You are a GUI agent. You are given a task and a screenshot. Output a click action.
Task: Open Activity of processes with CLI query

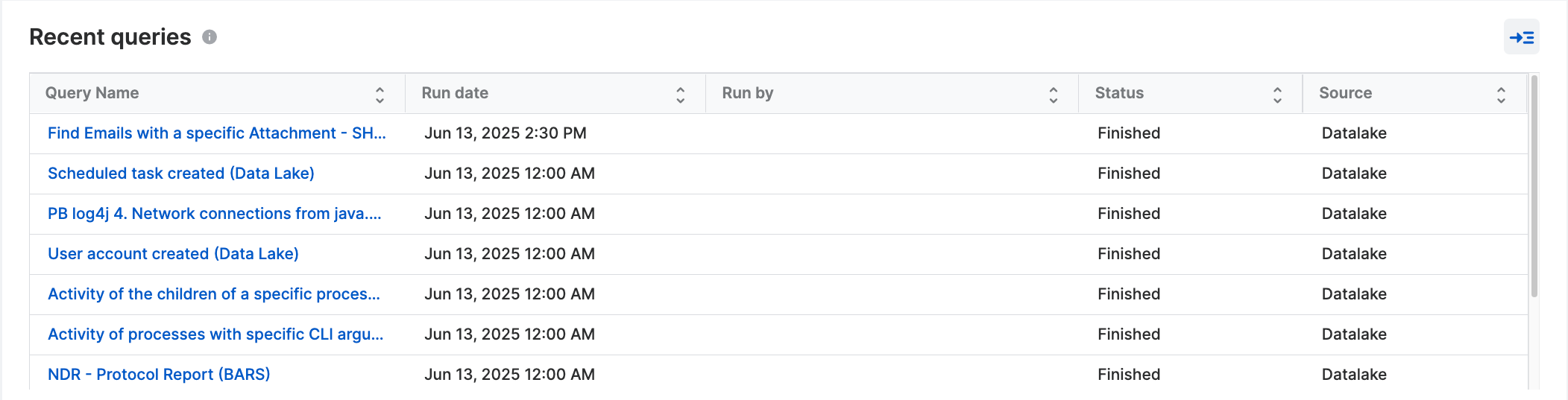click(215, 334)
